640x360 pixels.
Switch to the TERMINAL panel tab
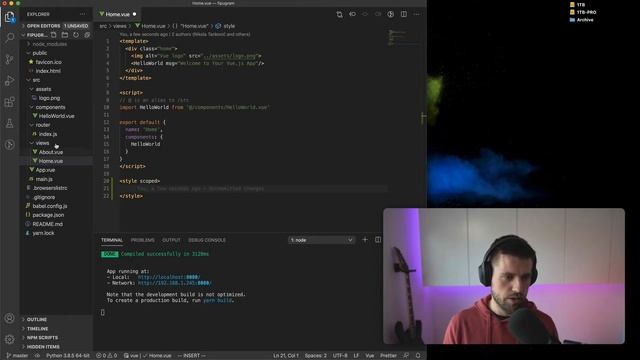[112, 240]
